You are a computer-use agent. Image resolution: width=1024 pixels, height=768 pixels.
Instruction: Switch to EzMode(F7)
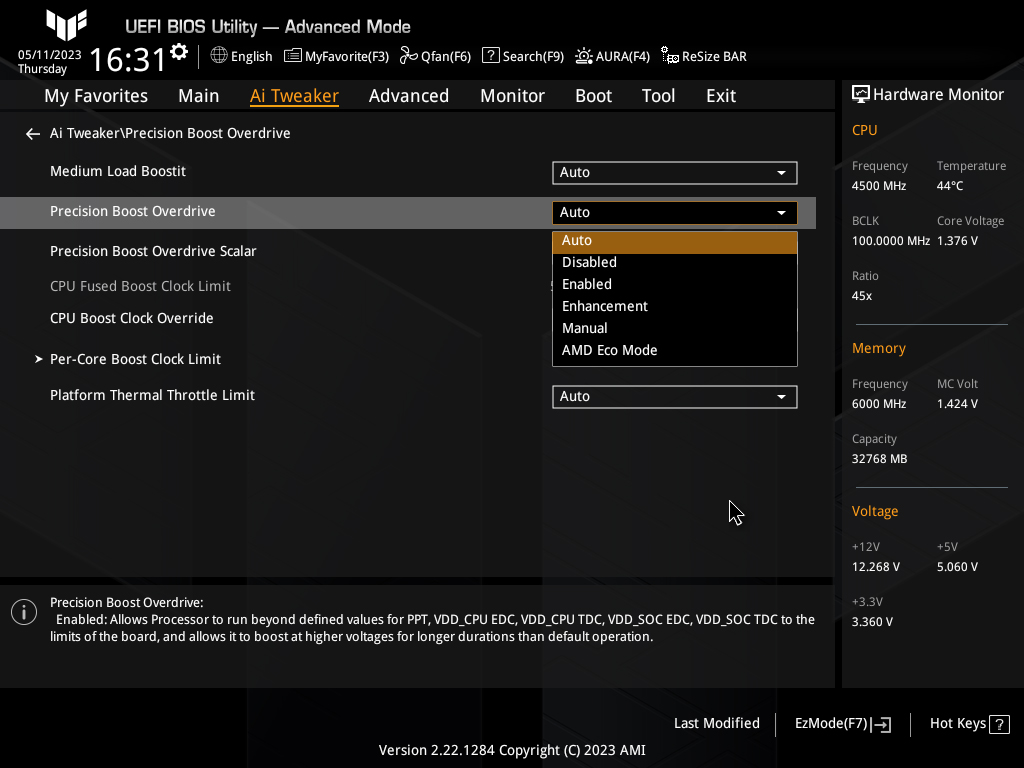coord(842,724)
